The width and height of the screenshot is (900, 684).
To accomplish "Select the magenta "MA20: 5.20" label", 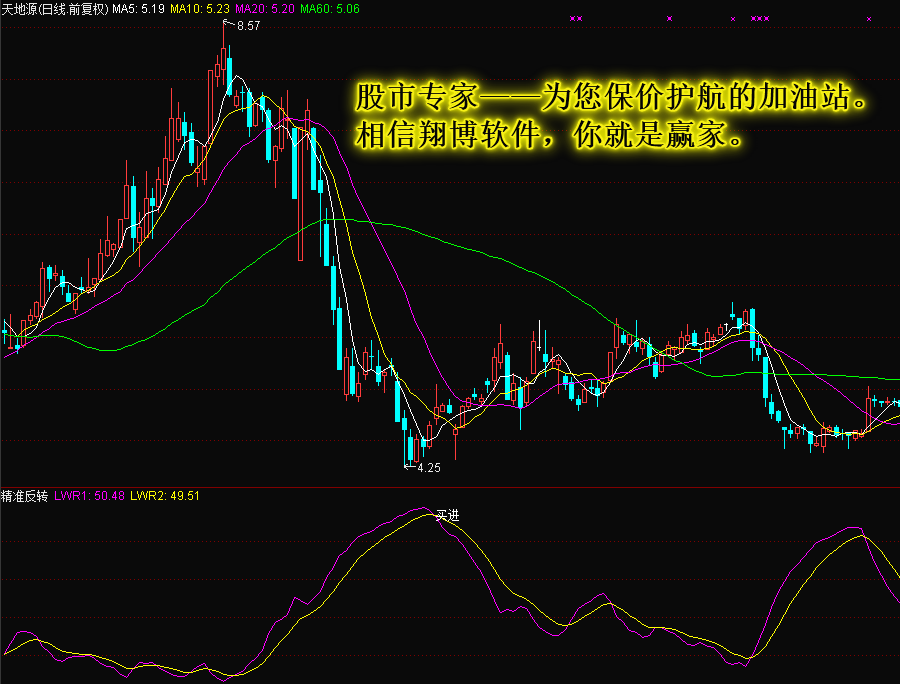I will (265, 9).
